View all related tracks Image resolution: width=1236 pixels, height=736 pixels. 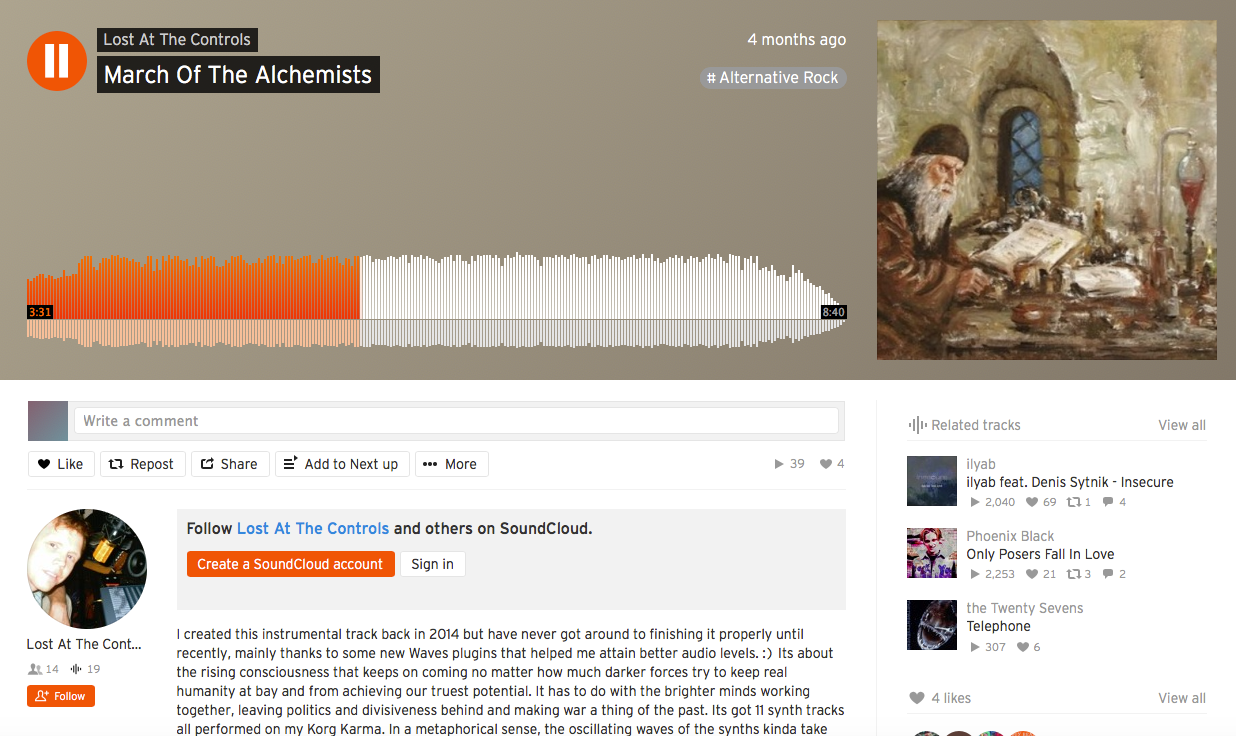pyautogui.click(x=1182, y=425)
